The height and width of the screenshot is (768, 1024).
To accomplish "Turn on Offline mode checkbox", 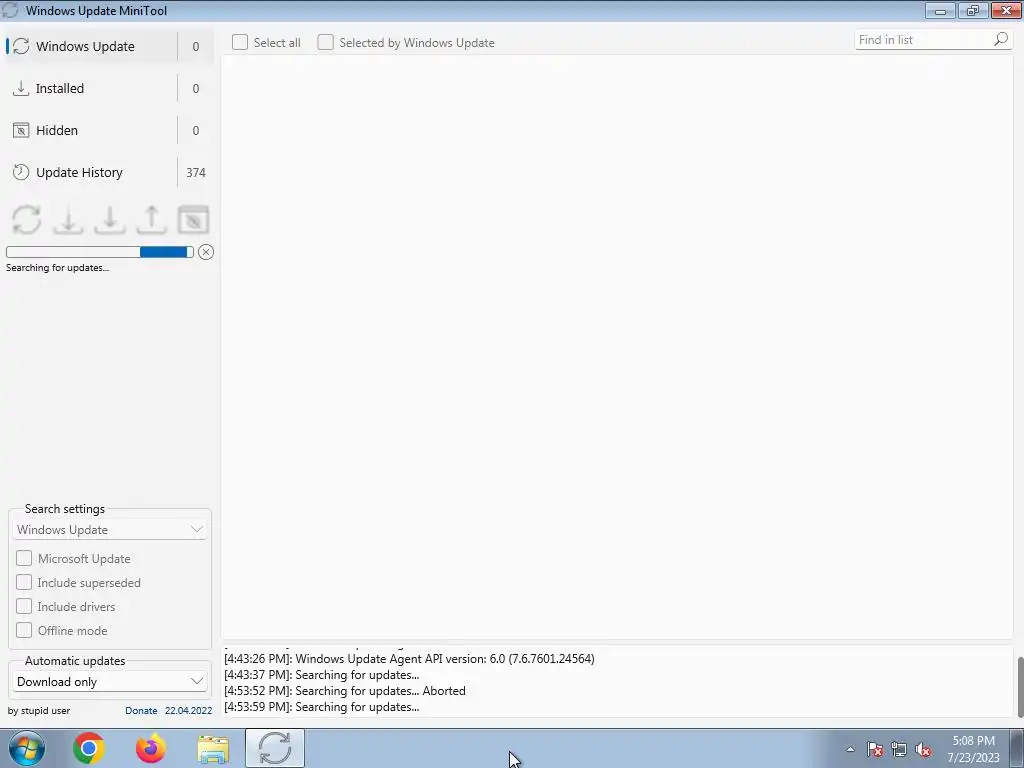I will (x=24, y=630).
